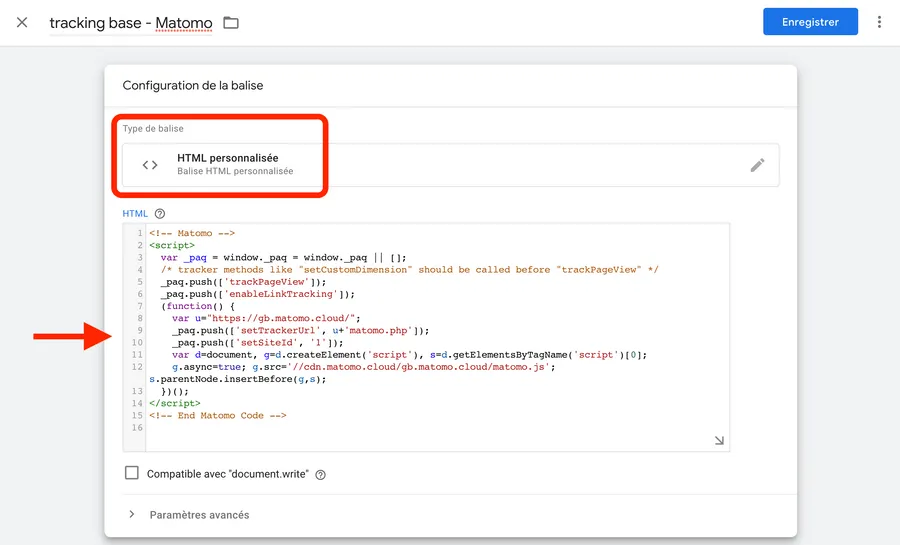This screenshot has width=900, height=545.
Task: Click the code brackets icon for HTML personnalisée
Action: [150, 165]
